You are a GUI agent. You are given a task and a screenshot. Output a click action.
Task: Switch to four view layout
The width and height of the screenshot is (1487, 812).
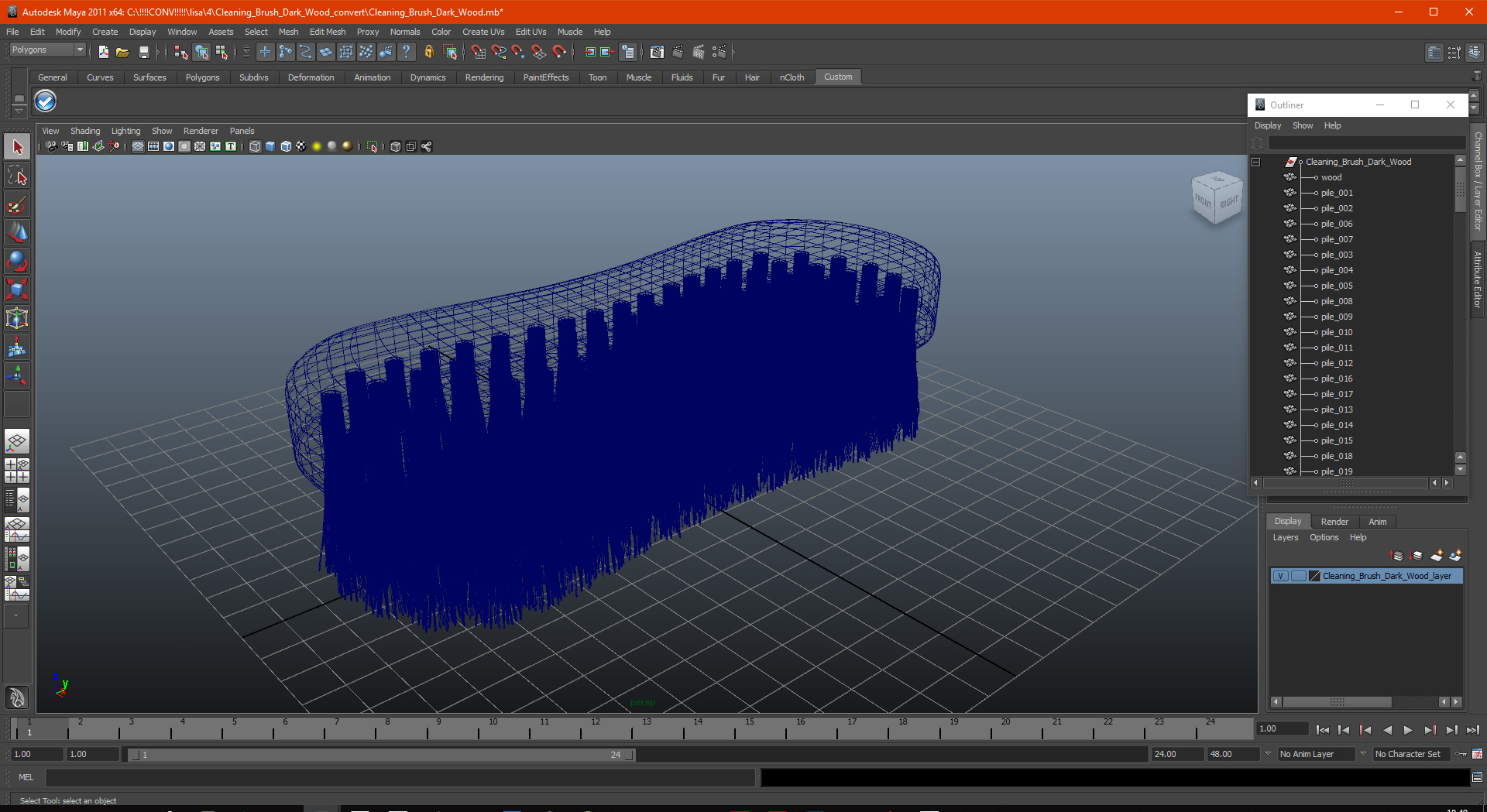(17, 471)
